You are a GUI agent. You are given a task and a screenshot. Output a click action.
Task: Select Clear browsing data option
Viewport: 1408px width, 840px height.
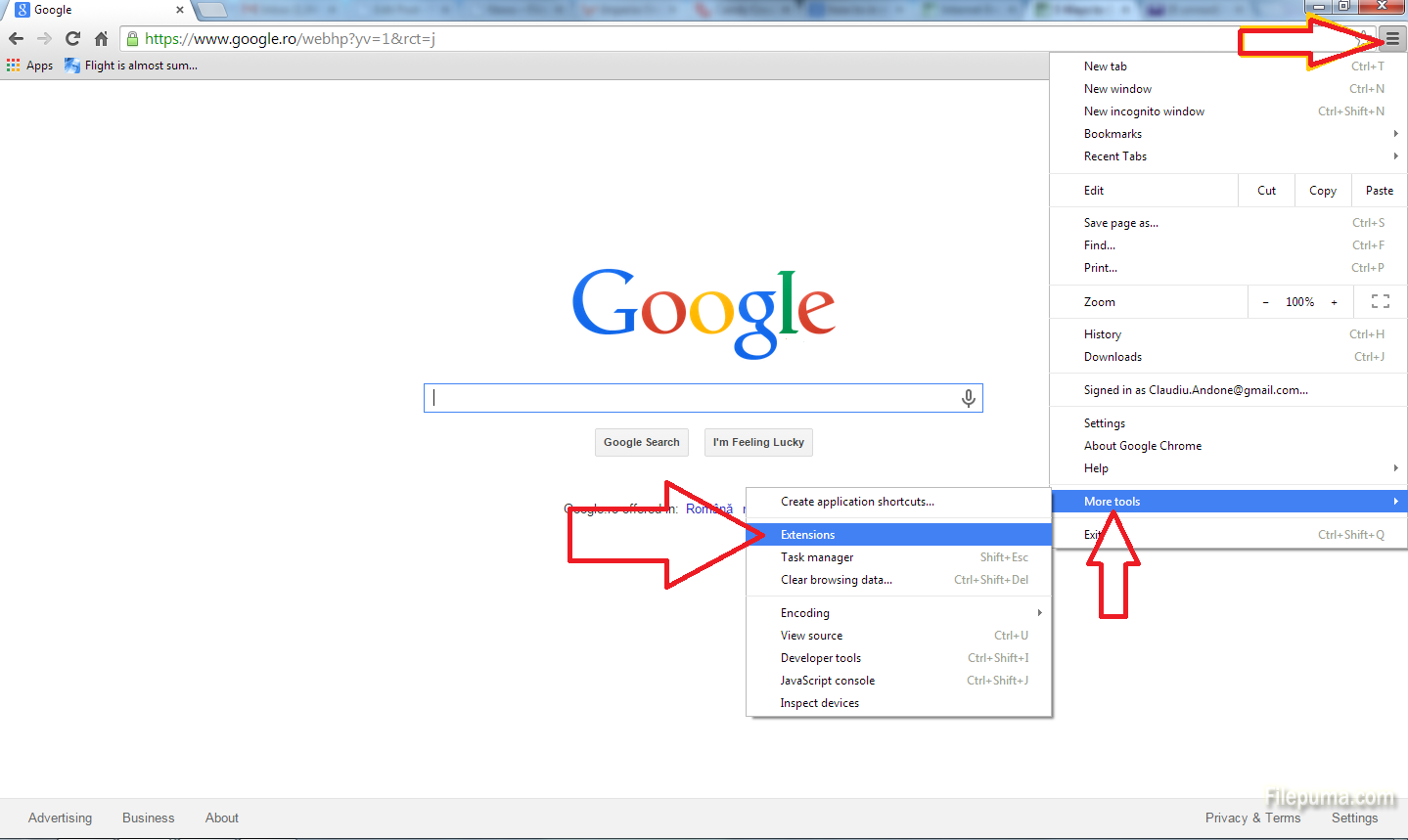click(837, 580)
